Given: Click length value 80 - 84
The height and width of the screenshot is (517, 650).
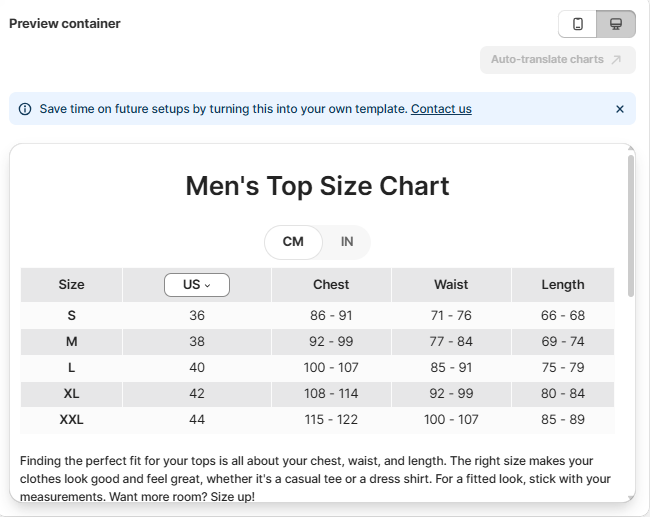Looking at the screenshot, I should 563,393.
